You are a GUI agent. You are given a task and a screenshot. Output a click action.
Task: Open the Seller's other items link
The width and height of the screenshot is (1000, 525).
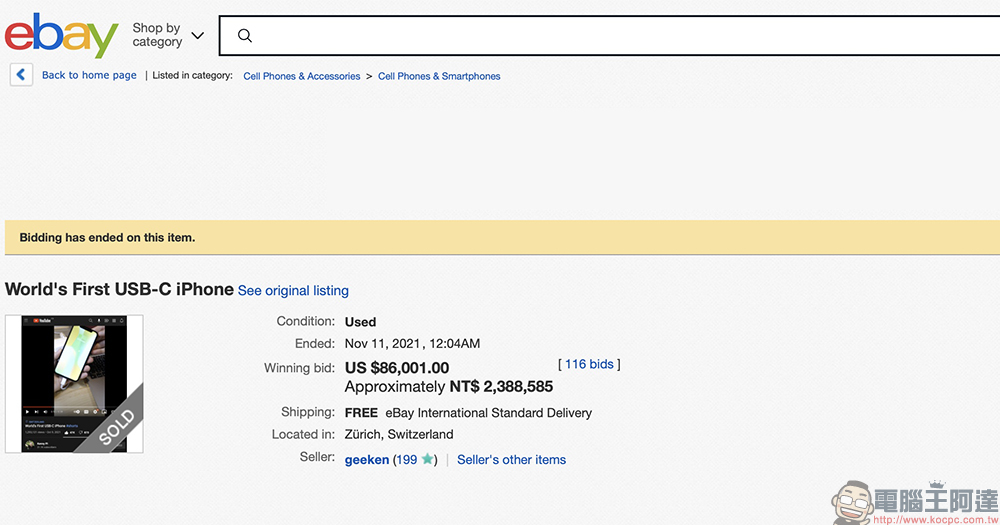click(x=511, y=460)
